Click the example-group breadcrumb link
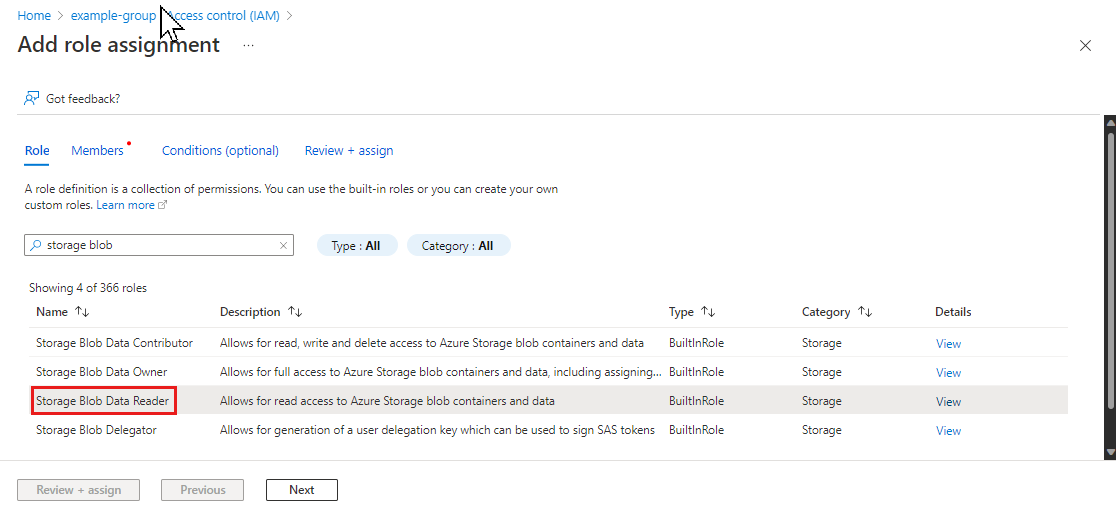 113,16
